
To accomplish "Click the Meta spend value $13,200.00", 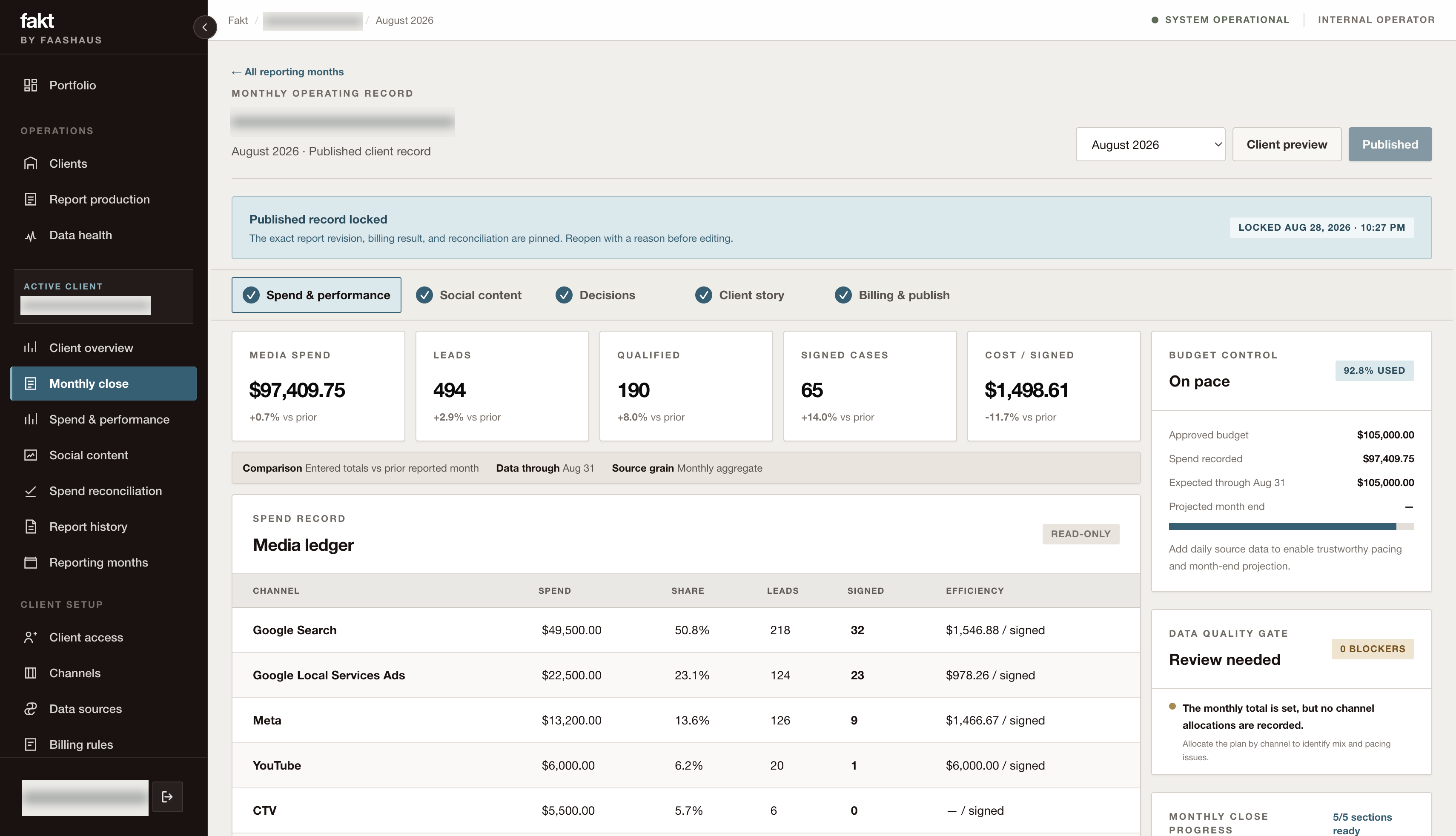I will [571, 721].
